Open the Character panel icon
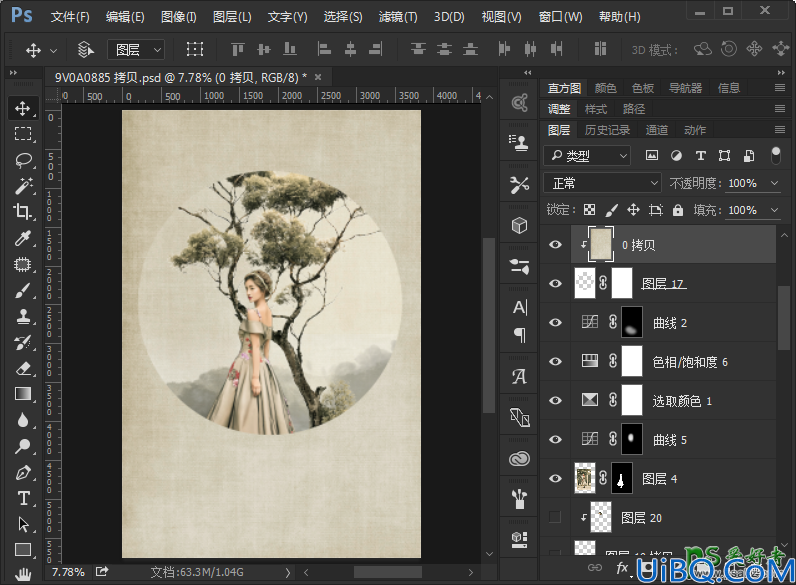 pos(519,307)
